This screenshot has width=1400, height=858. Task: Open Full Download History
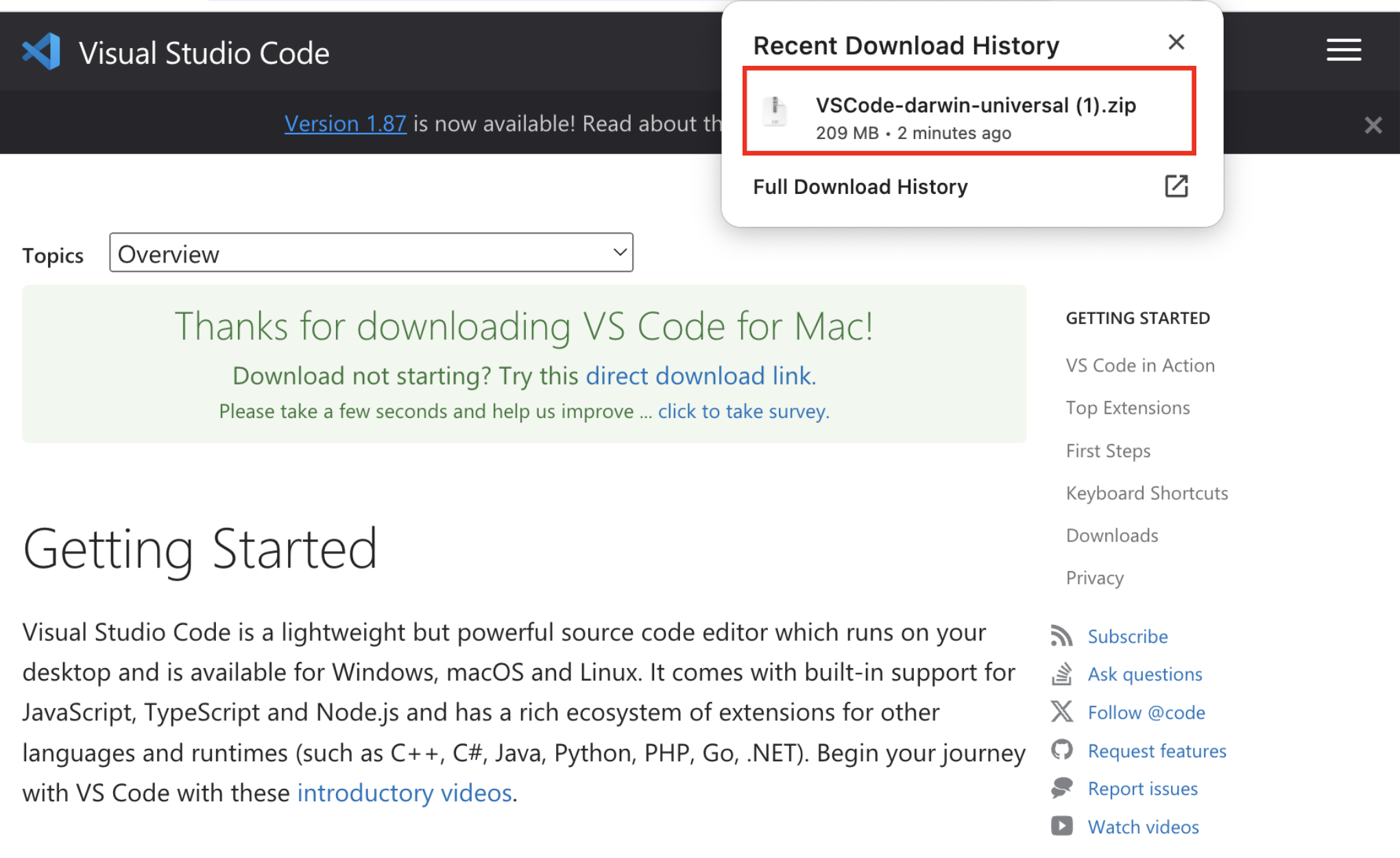point(860,186)
